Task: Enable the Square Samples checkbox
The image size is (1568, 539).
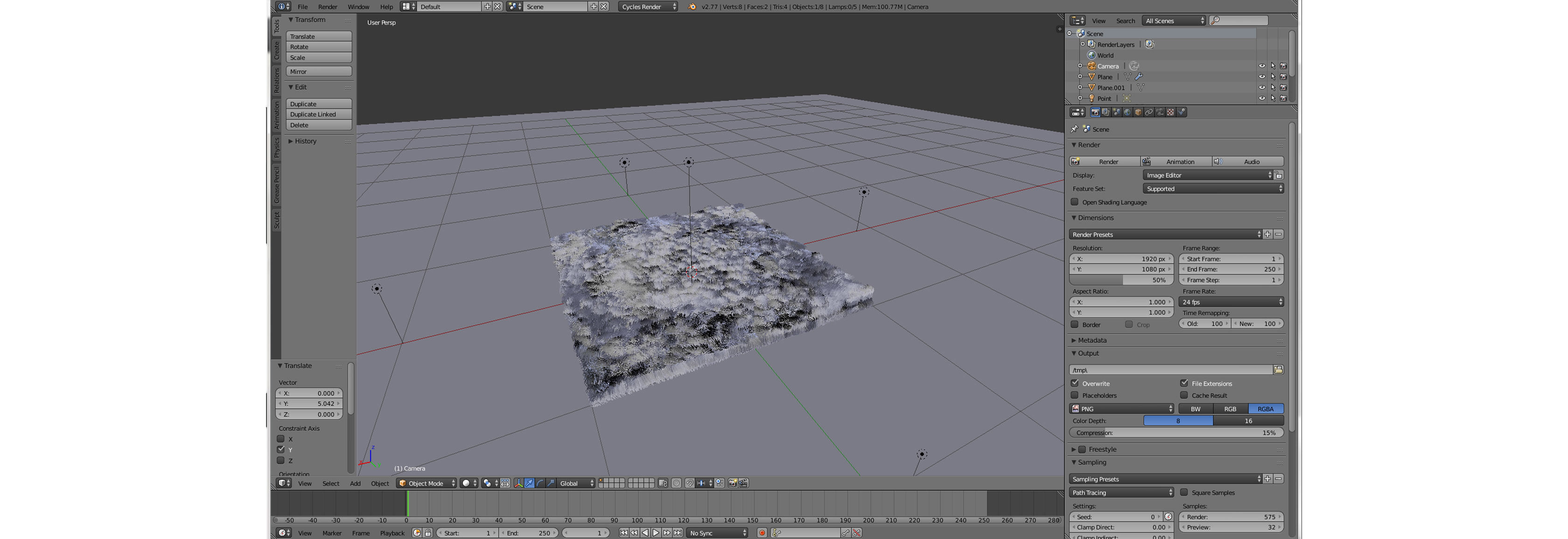Action: click(x=1184, y=492)
